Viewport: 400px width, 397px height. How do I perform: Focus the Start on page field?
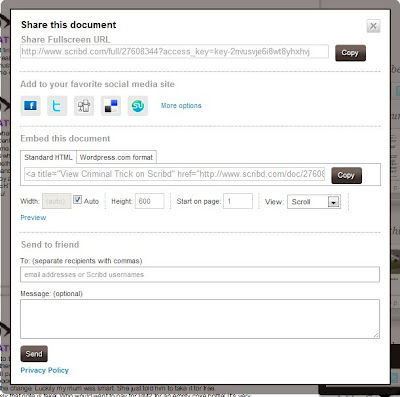coord(238,201)
